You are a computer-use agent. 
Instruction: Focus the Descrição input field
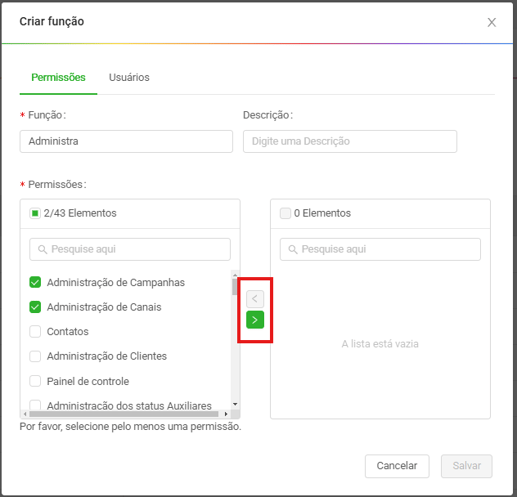click(x=350, y=141)
